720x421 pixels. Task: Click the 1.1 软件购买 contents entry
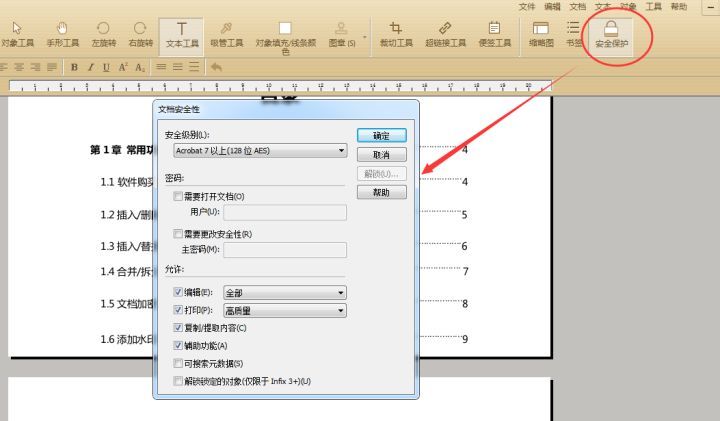pos(127,182)
